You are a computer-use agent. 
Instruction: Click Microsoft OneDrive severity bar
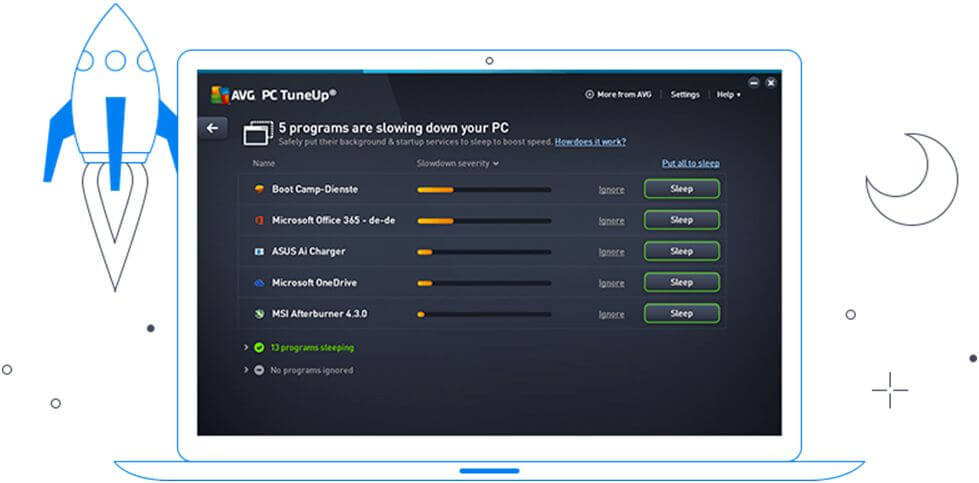click(484, 283)
